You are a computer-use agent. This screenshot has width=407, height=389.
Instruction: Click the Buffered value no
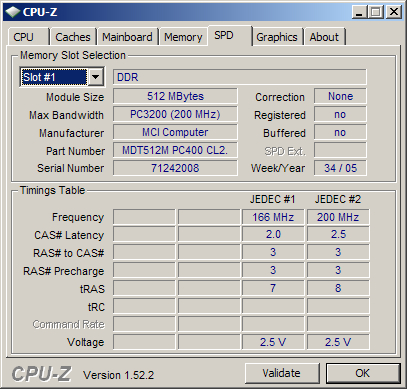pos(340,132)
